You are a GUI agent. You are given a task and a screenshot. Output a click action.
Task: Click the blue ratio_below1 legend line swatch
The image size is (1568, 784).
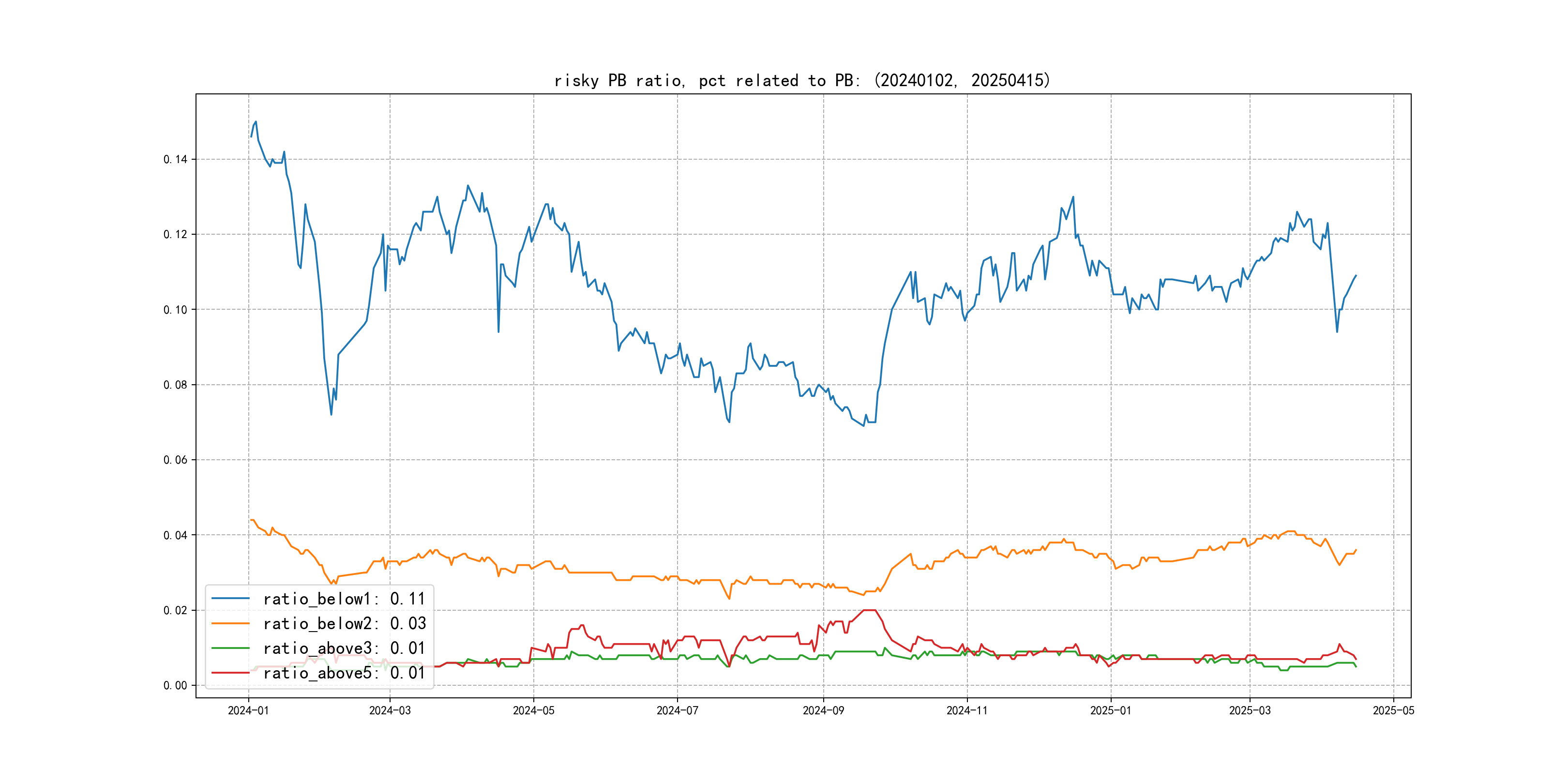[230, 599]
